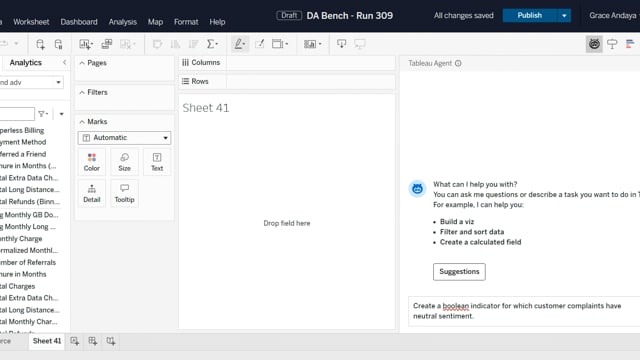Open the Data pane view options arrow
The height and width of the screenshot is (360, 640).
click(62, 114)
